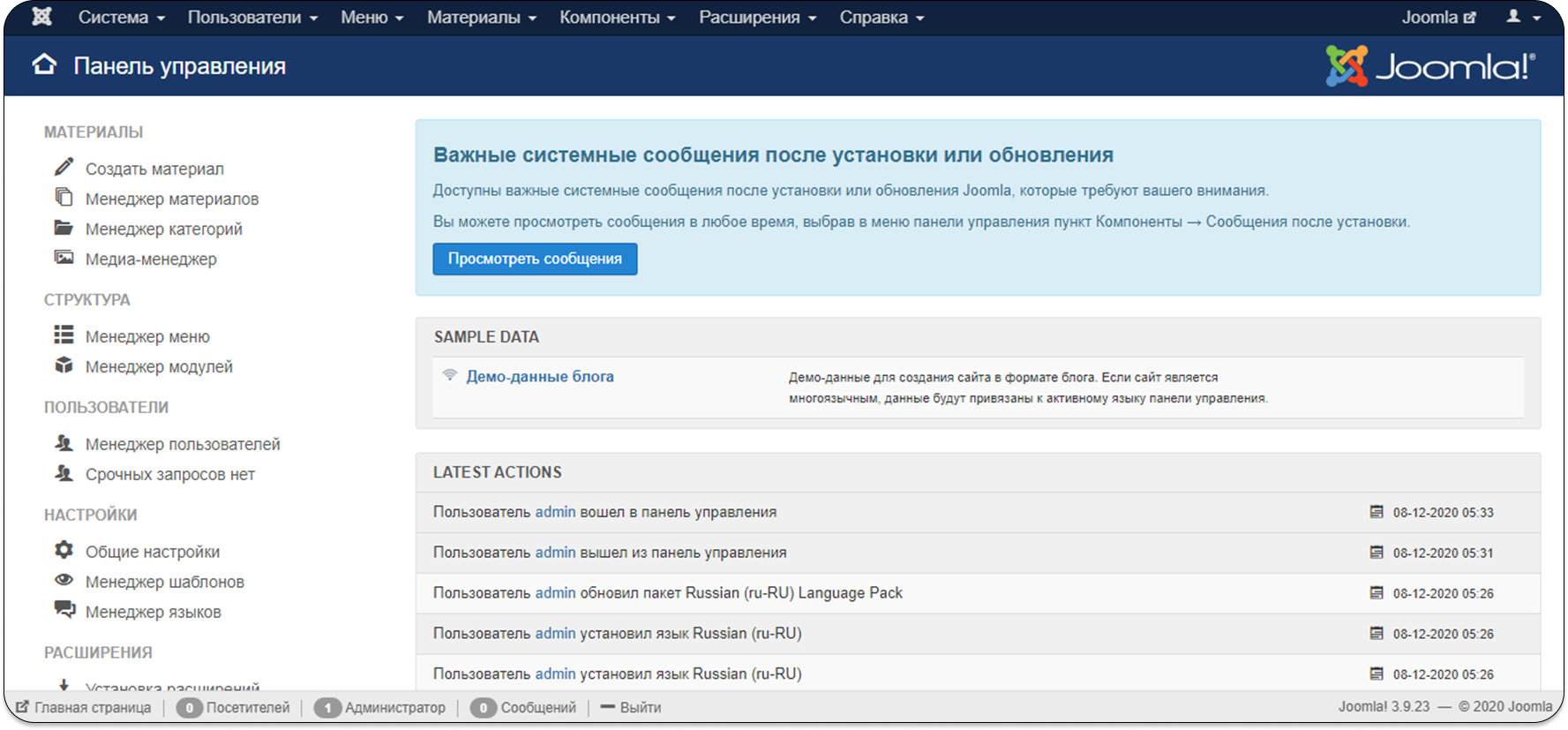The image size is (1568, 730).
Task: Click the admin link in the first log entry
Action: pos(555,512)
